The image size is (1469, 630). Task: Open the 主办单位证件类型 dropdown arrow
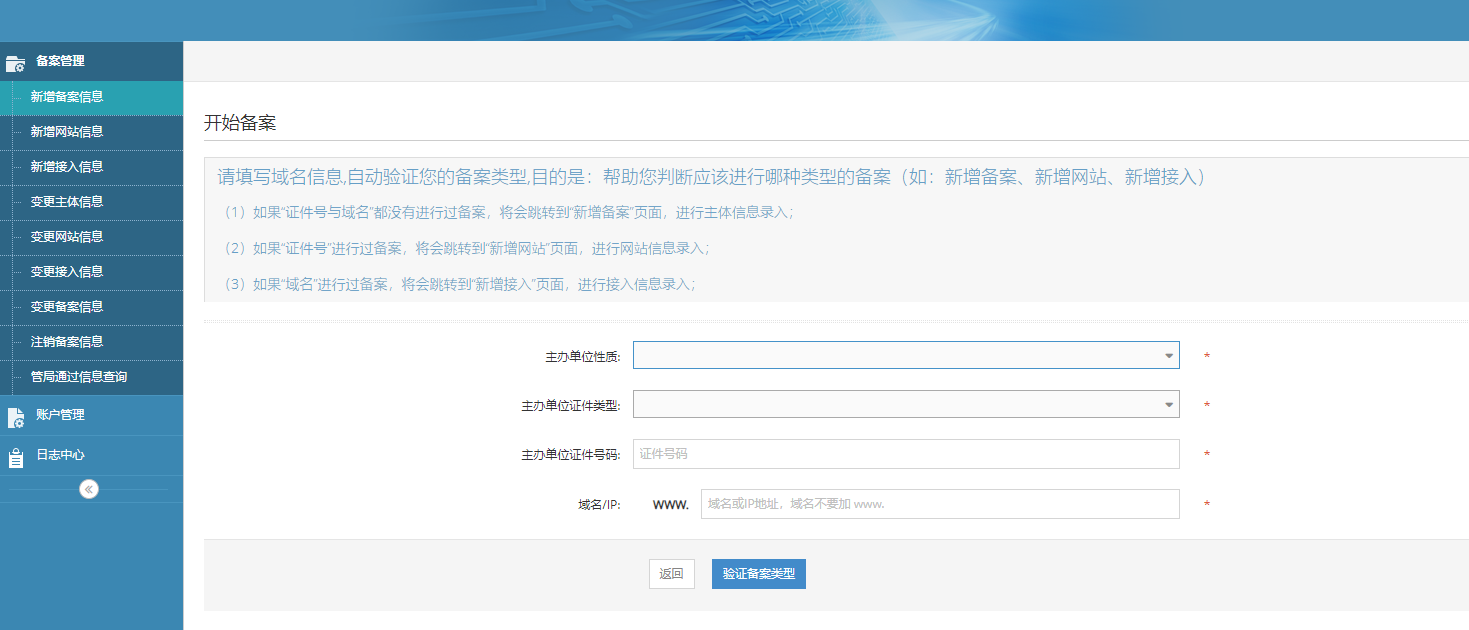click(1168, 404)
